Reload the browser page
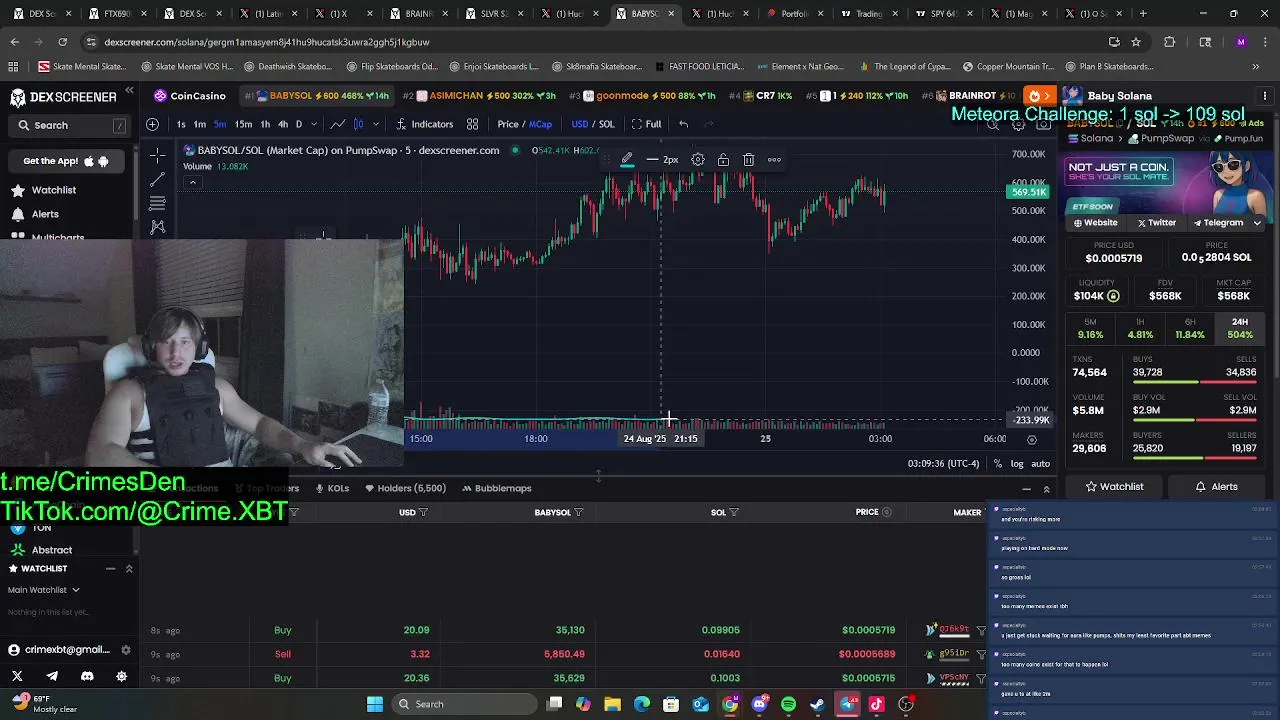 62,42
